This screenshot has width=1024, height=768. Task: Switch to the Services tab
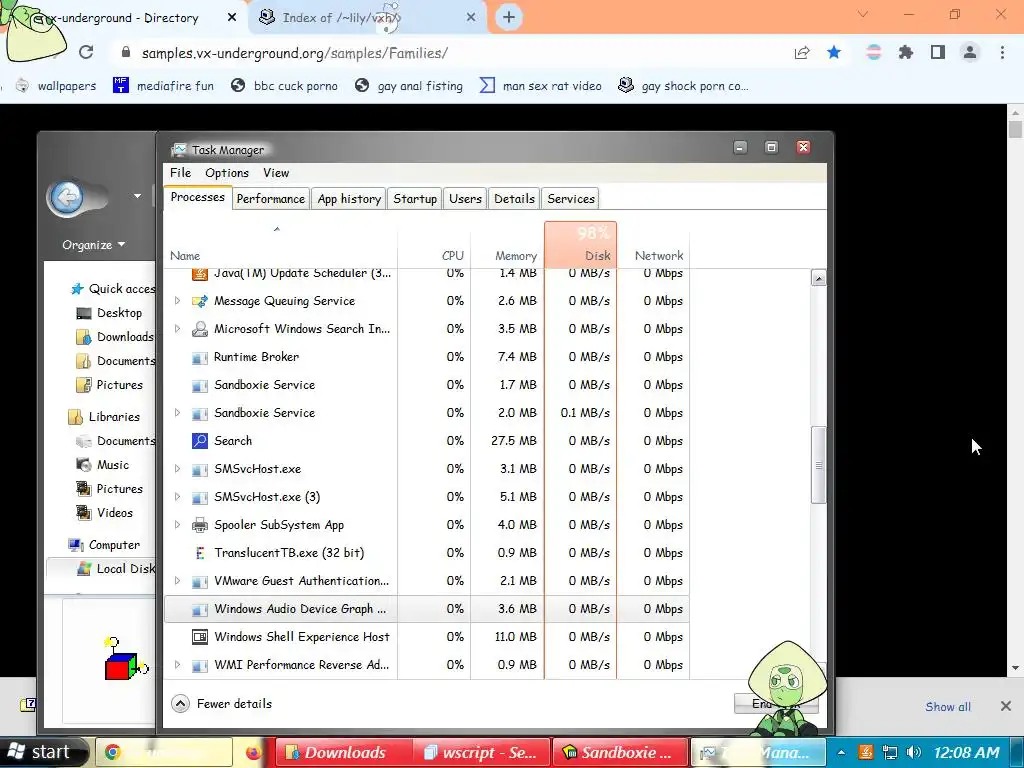[x=571, y=199]
